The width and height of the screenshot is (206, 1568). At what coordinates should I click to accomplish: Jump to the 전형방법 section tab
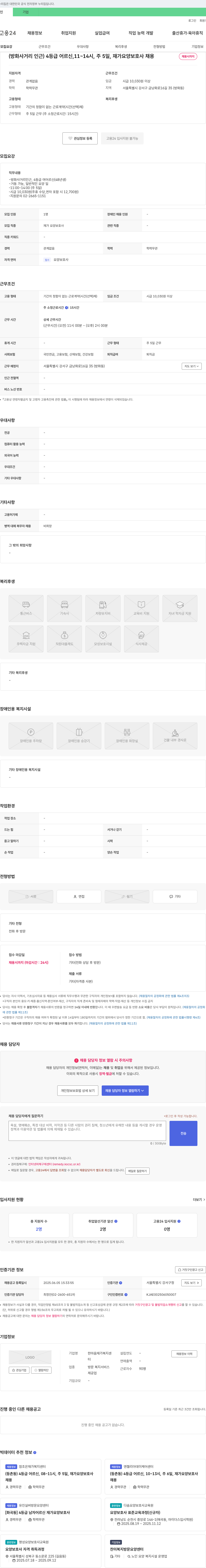(159, 46)
